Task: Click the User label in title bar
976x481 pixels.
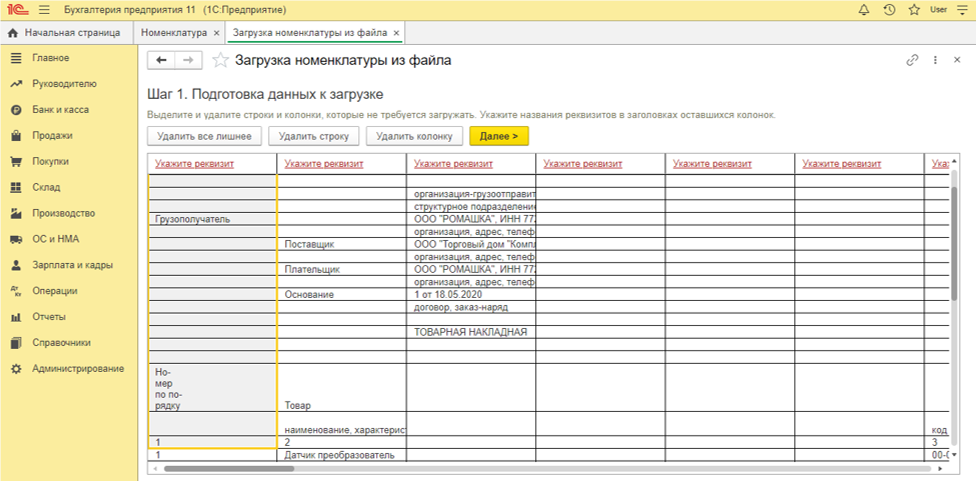Action: [x=937, y=10]
